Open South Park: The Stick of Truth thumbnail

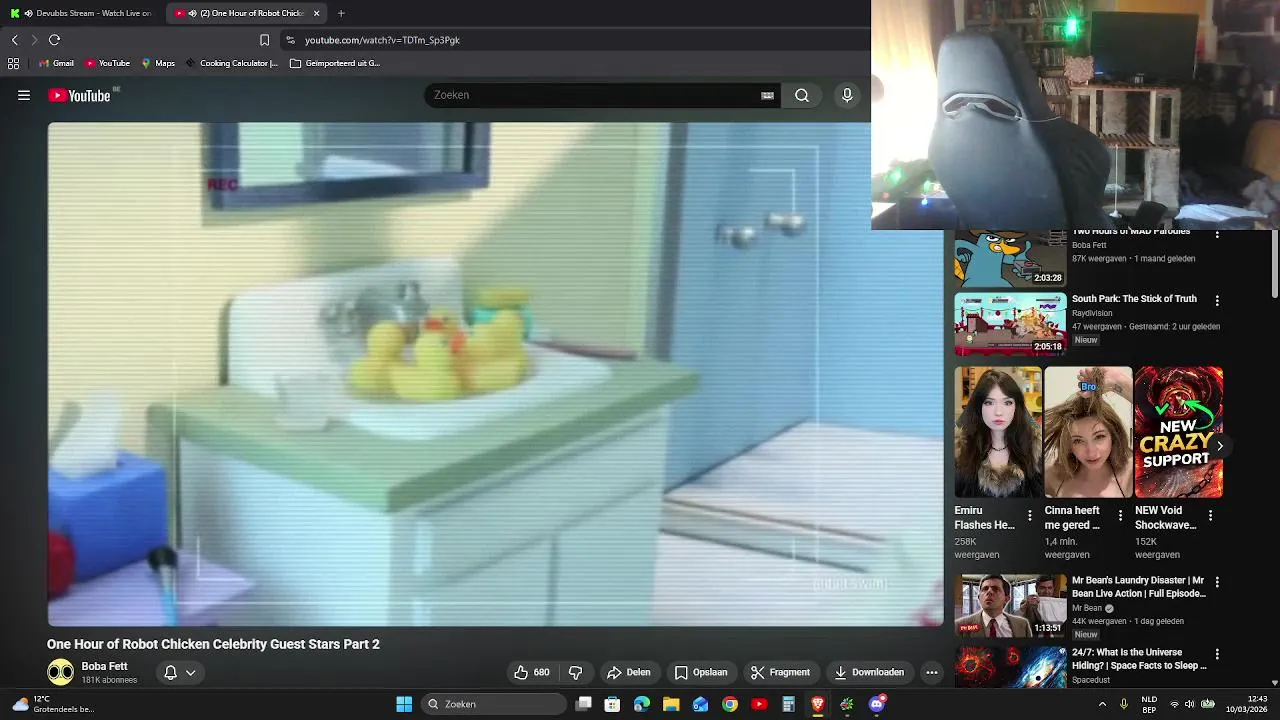[x=1010, y=324]
